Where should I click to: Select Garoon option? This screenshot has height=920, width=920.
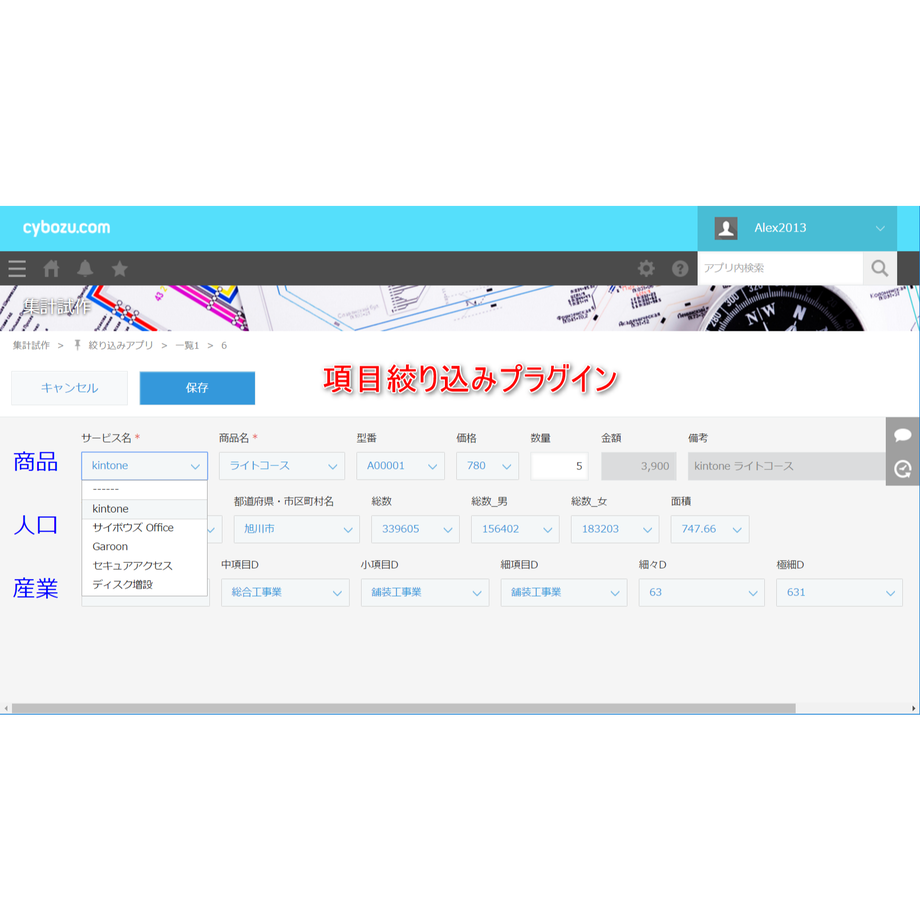click(x=144, y=546)
